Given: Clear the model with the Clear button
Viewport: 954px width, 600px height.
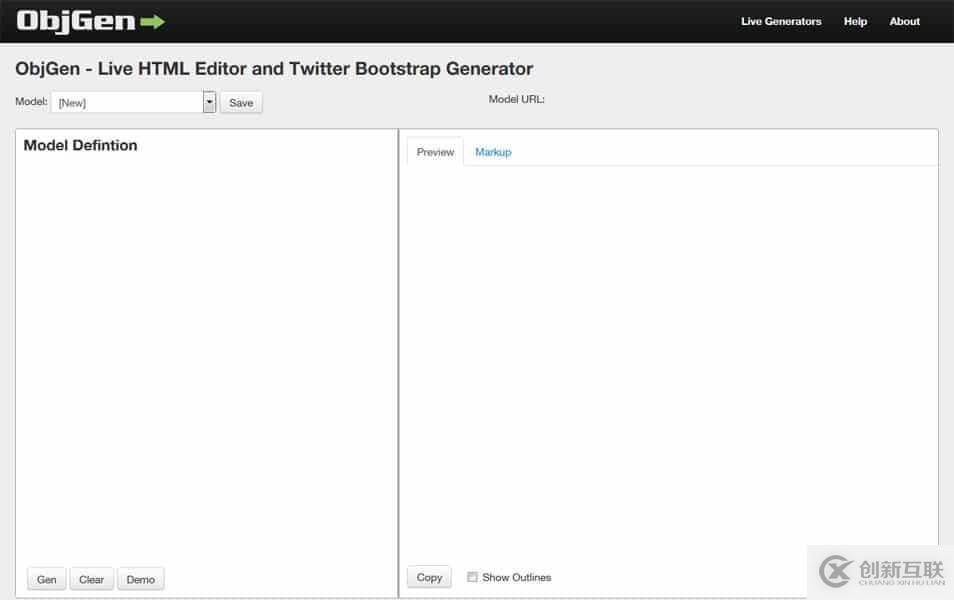Looking at the screenshot, I should coord(91,579).
